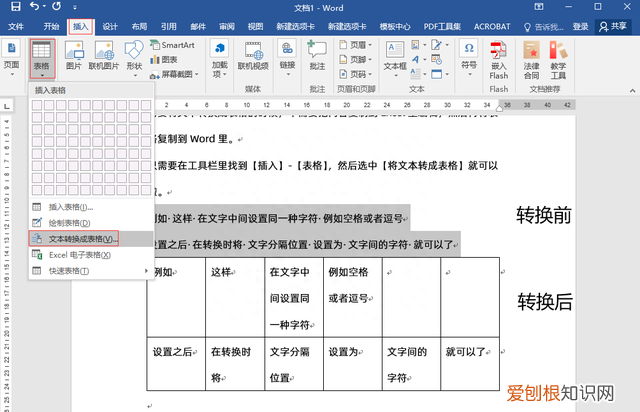Undo the last action
The width and height of the screenshot is (640, 412).
pos(35,7)
